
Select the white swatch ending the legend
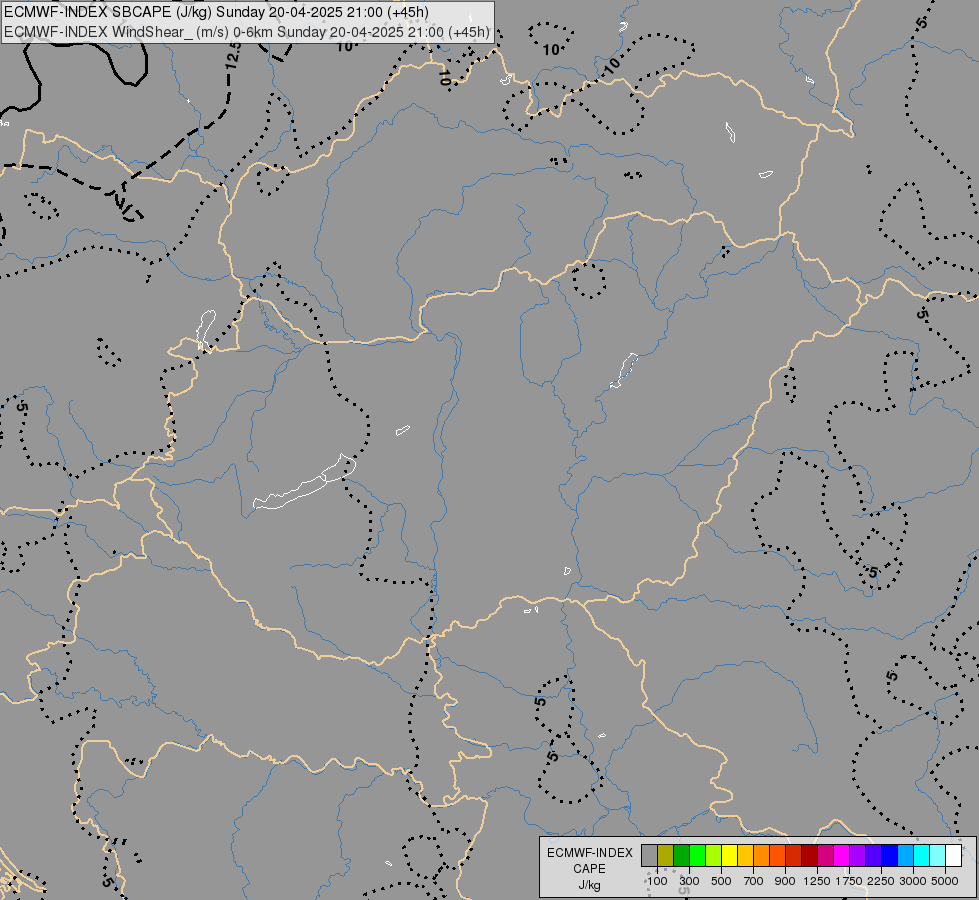(x=954, y=856)
